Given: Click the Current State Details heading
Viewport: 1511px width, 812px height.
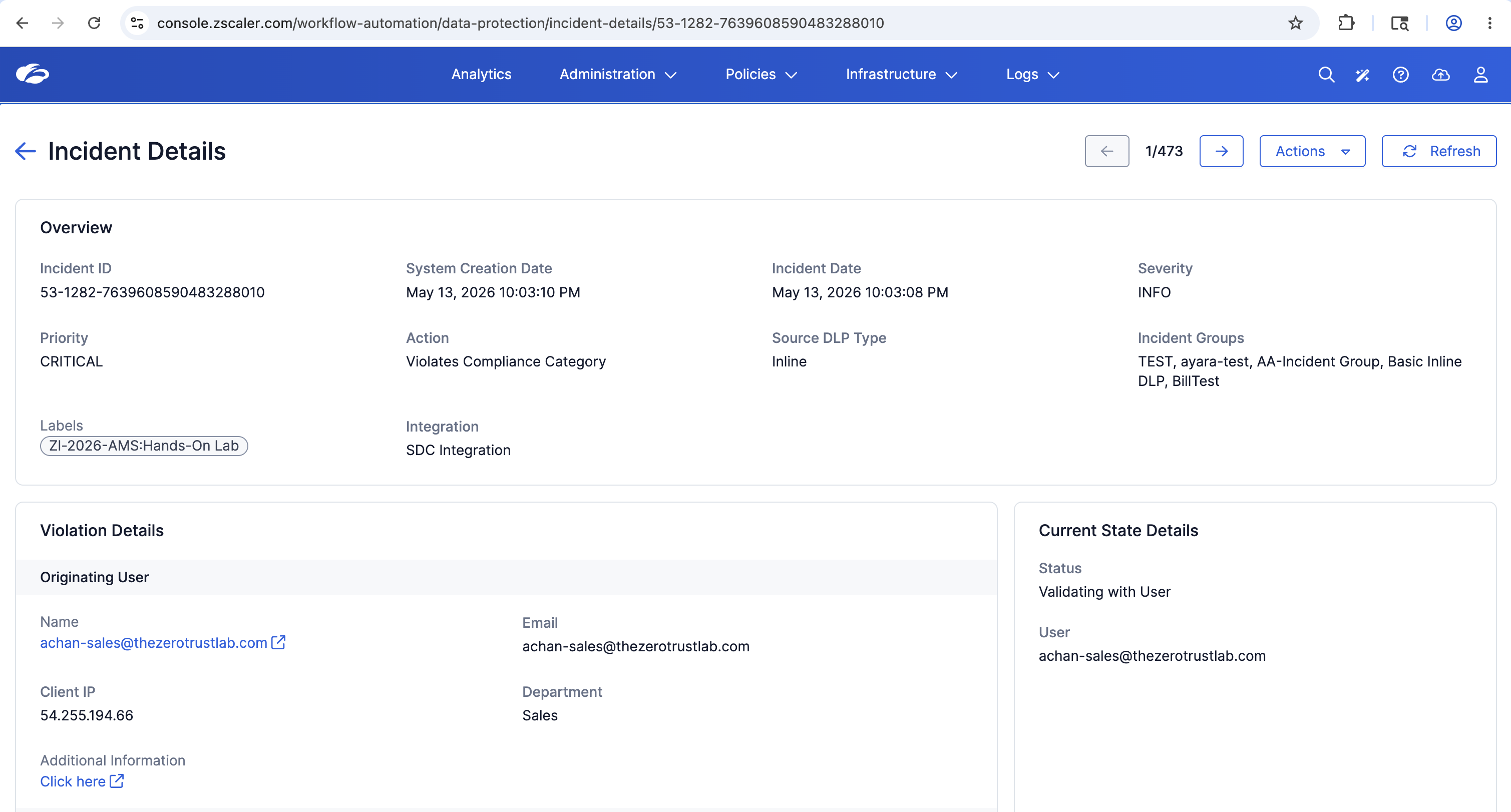Looking at the screenshot, I should (1118, 530).
